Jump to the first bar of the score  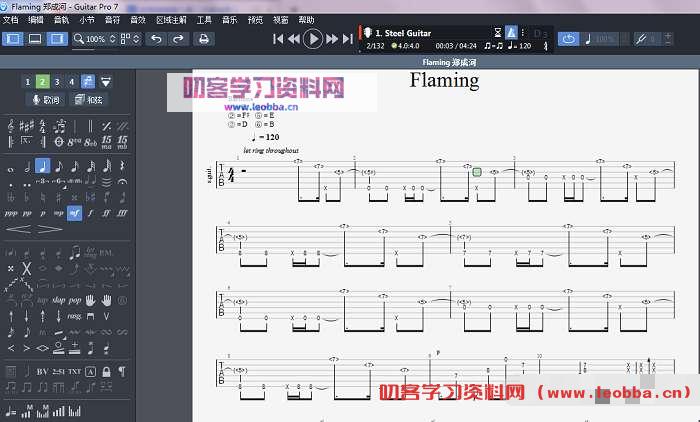[279, 39]
